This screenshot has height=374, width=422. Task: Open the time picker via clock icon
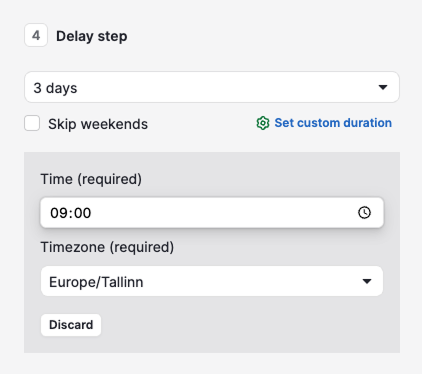pyautogui.click(x=364, y=213)
